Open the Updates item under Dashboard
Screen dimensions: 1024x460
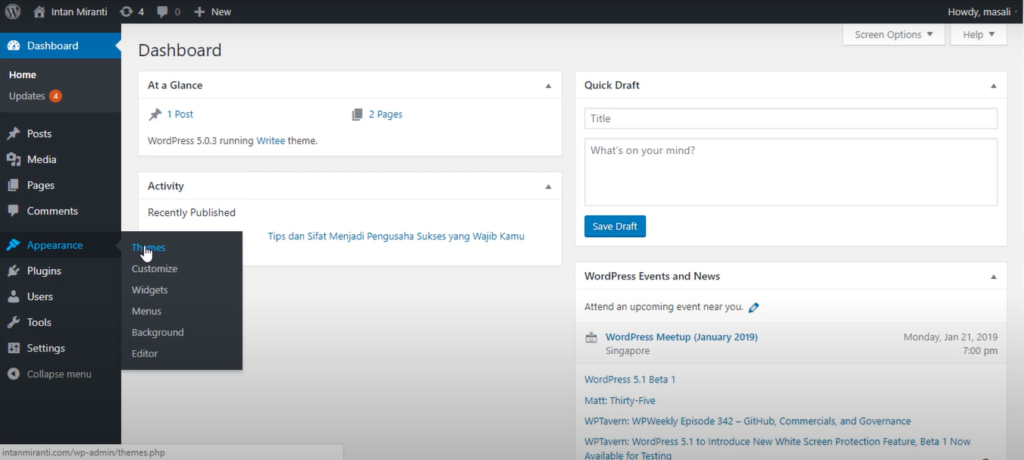coord(27,96)
